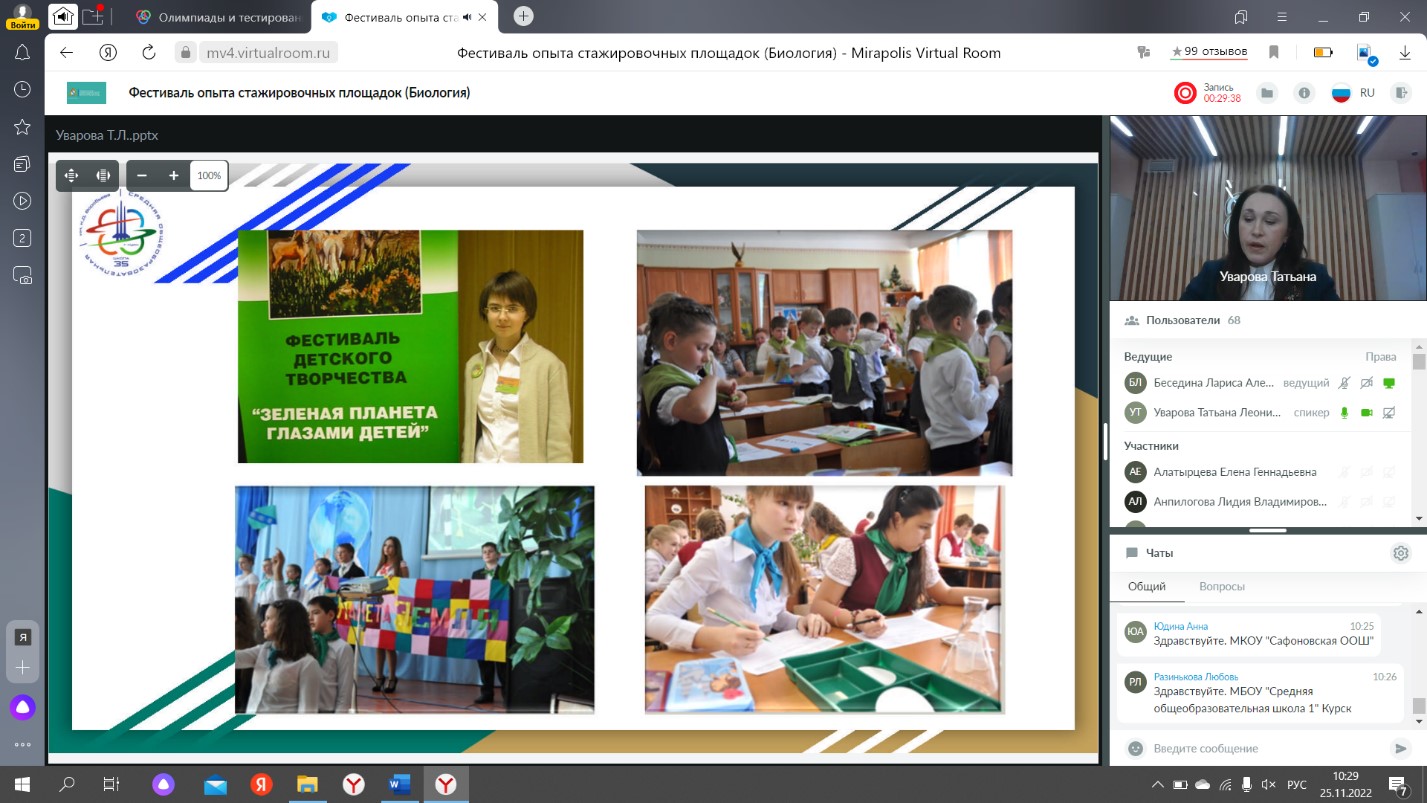The width and height of the screenshot is (1427, 803).
Task: Open Word from the taskbar
Action: click(399, 784)
